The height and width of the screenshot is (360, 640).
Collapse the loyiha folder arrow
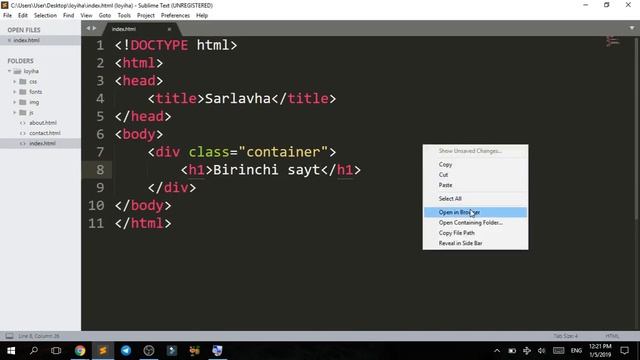pos(9,71)
